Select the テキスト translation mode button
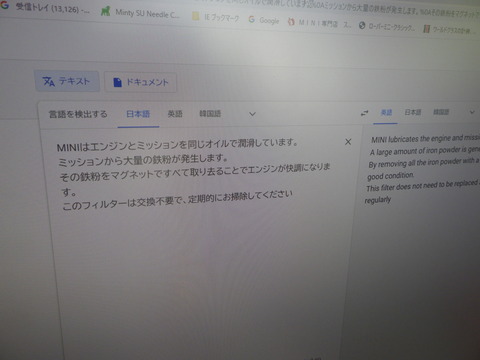The width and height of the screenshot is (480, 360). click(67, 81)
